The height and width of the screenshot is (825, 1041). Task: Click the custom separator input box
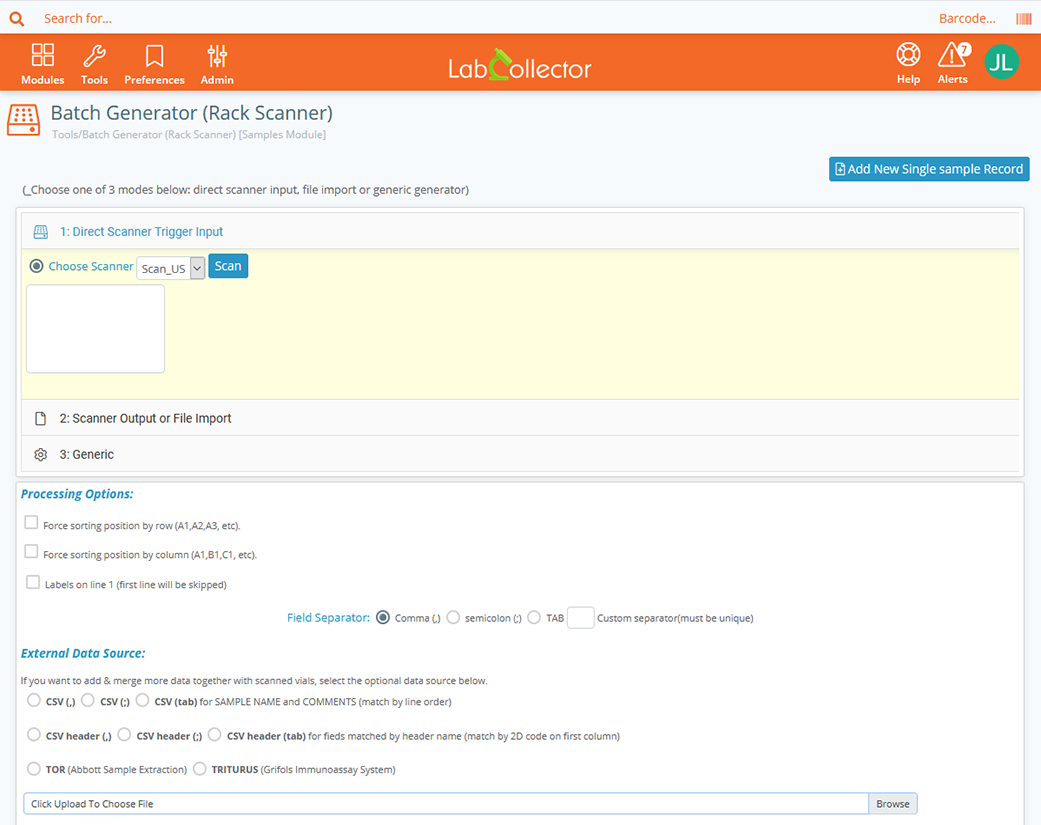580,618
